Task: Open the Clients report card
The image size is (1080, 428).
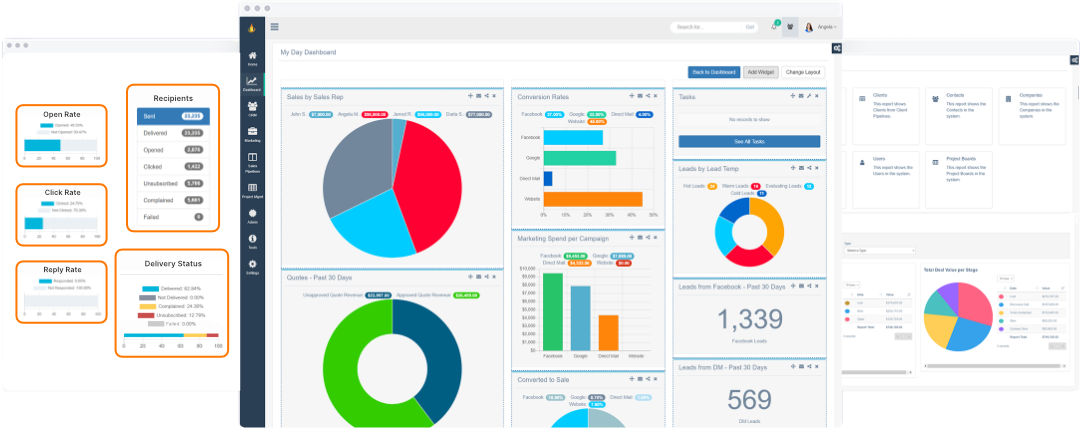Action: [886, 114]
